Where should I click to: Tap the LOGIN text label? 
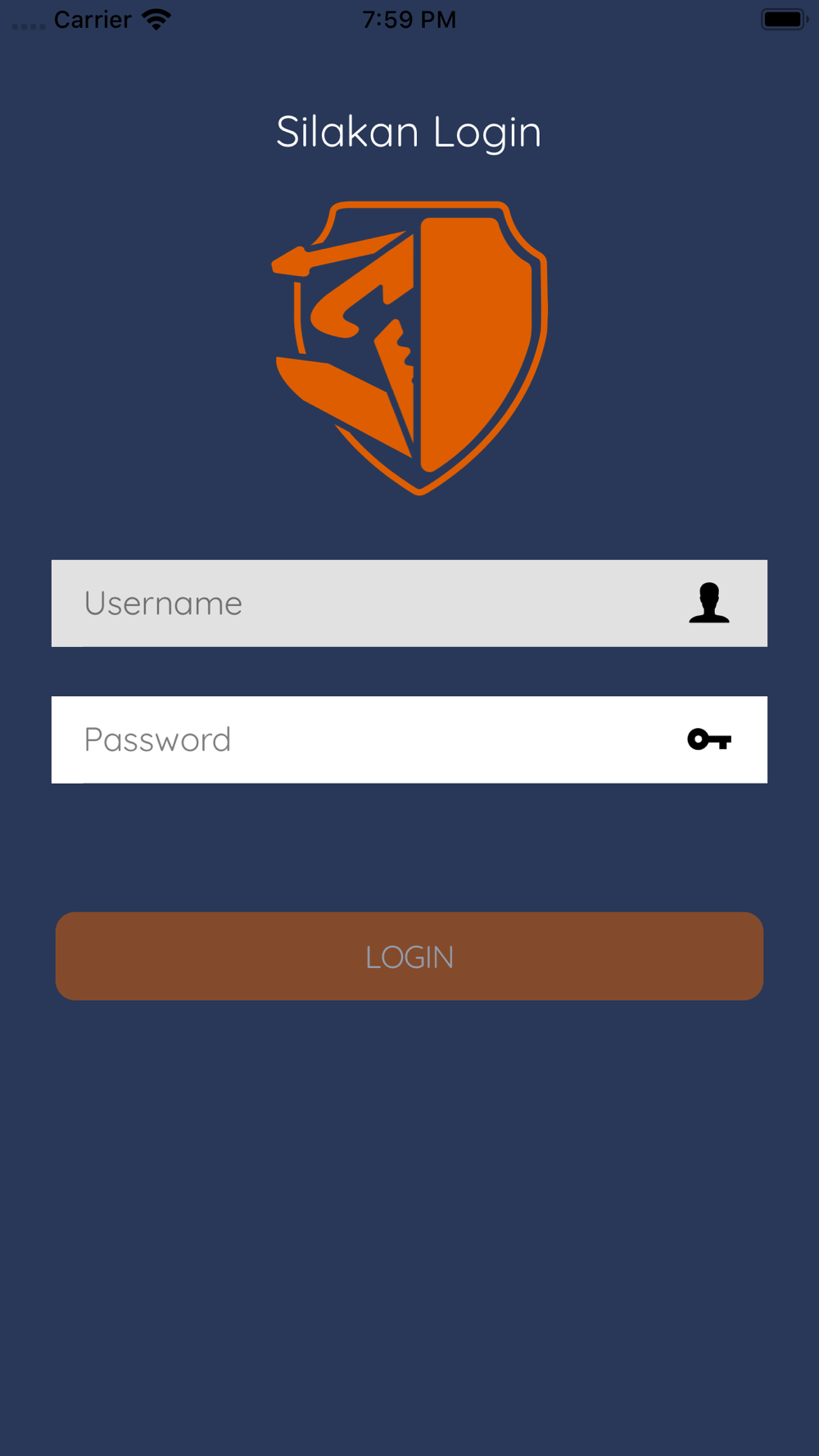(x=409, y=957)
